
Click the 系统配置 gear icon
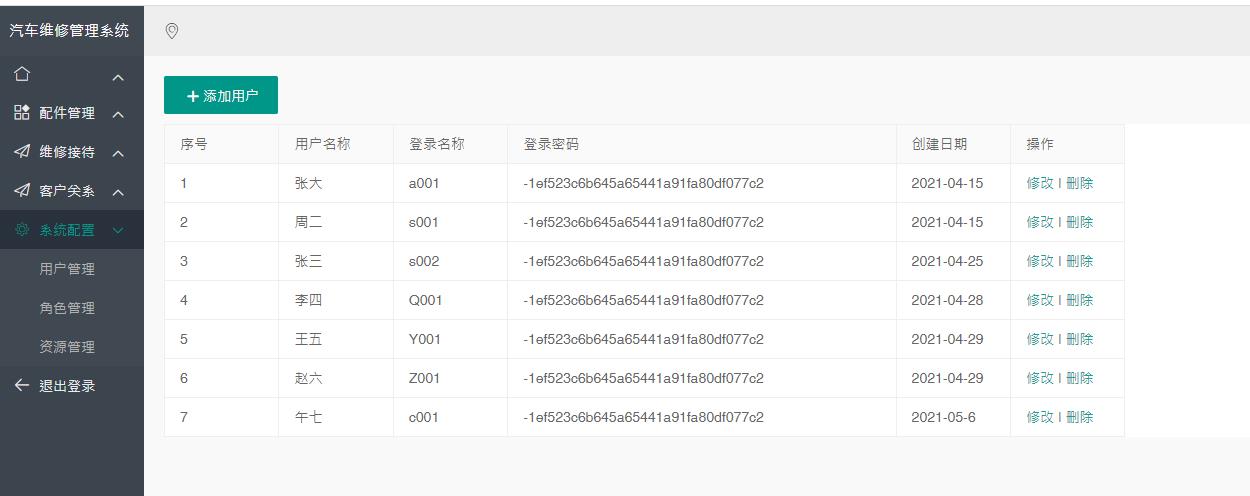pos(22,230)
